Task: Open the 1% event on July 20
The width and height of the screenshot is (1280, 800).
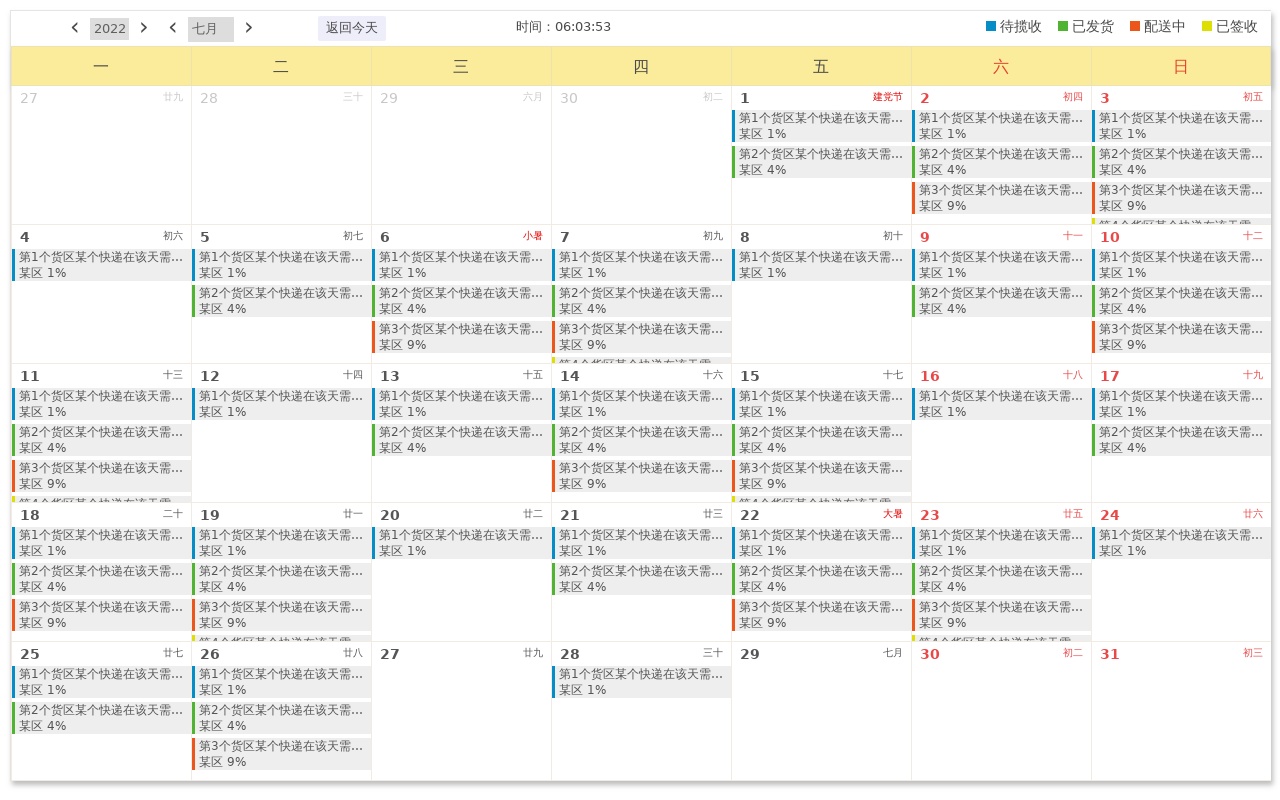Action: click(462, 543)
